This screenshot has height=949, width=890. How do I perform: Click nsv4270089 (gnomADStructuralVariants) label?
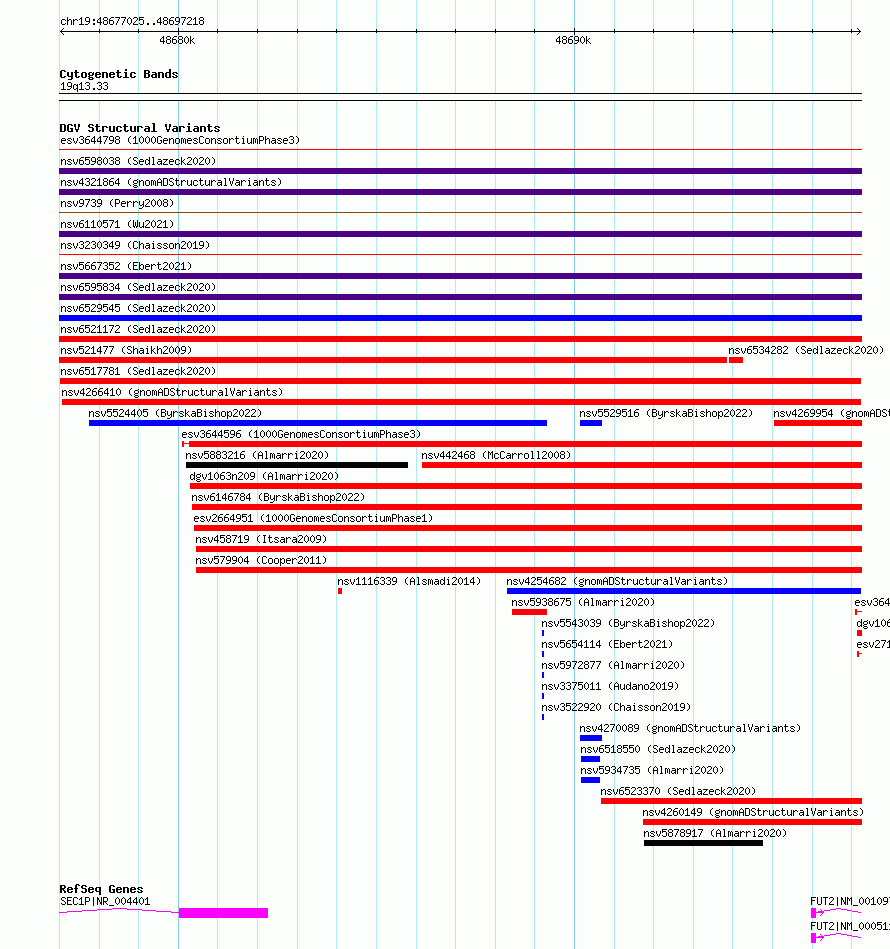[x=690, y=728]
